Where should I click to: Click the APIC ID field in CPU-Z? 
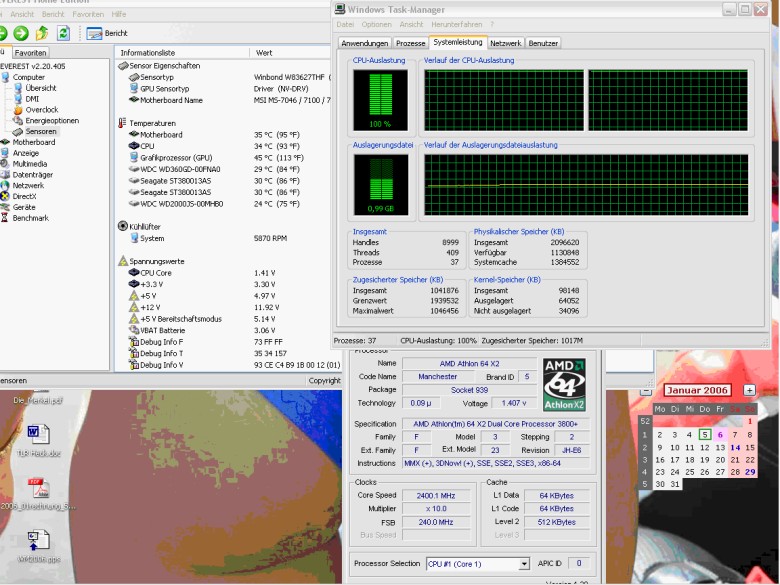point(579,564)
